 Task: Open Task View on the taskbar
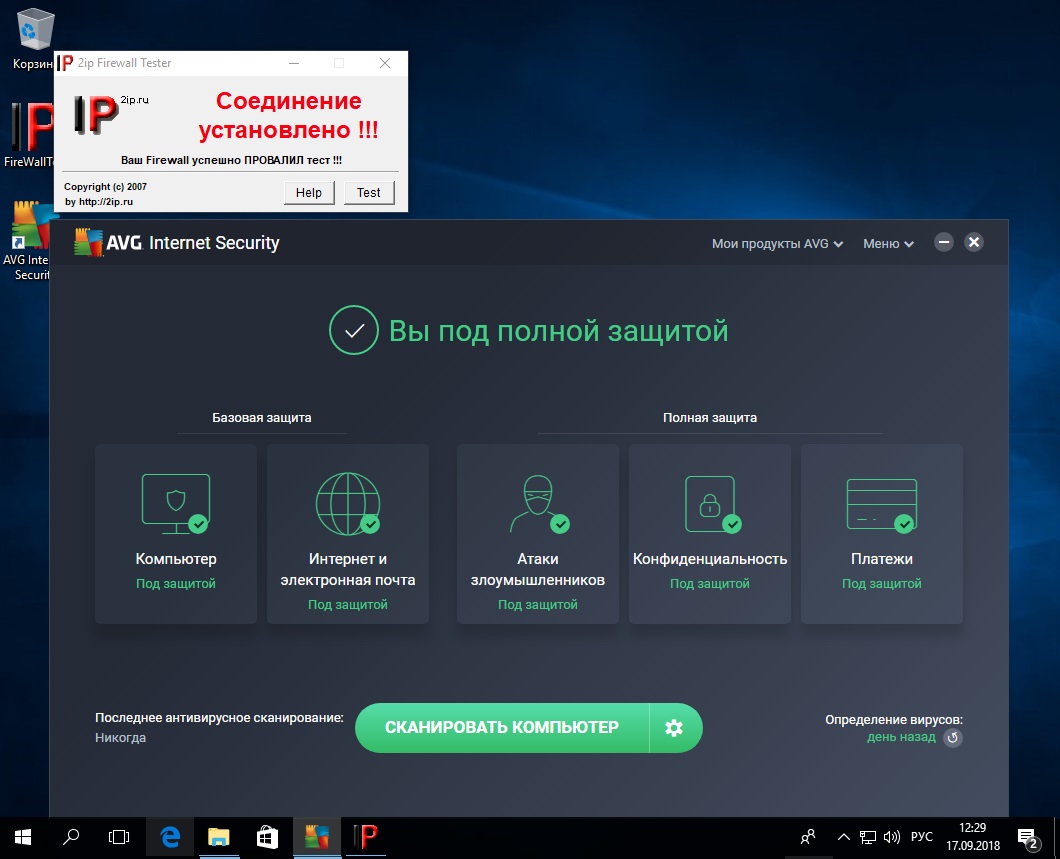119,838
